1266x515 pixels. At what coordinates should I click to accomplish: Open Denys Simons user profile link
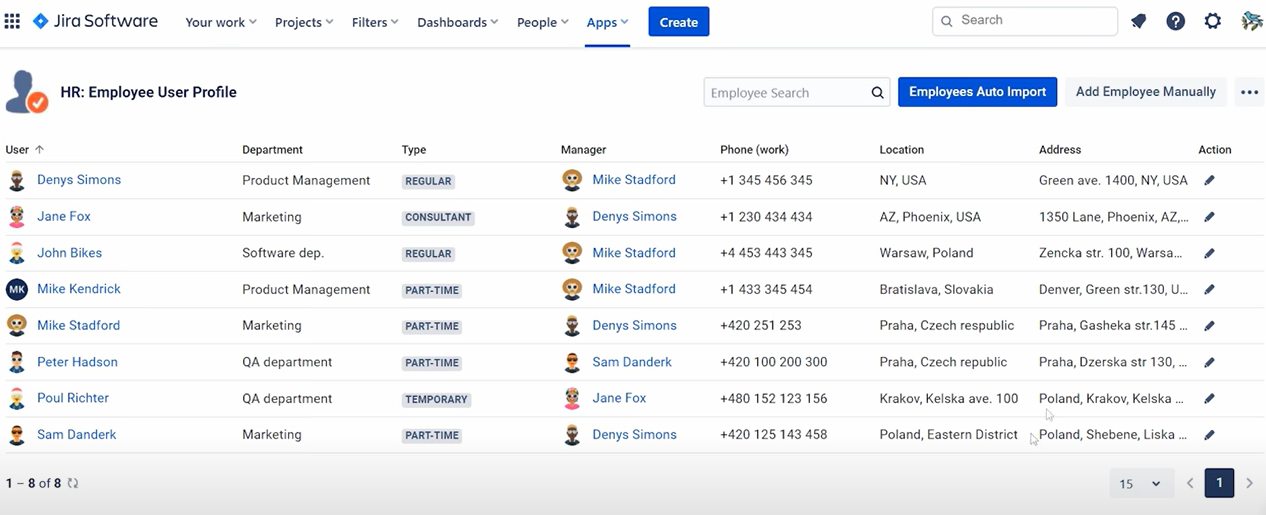[x=79, y=180]
